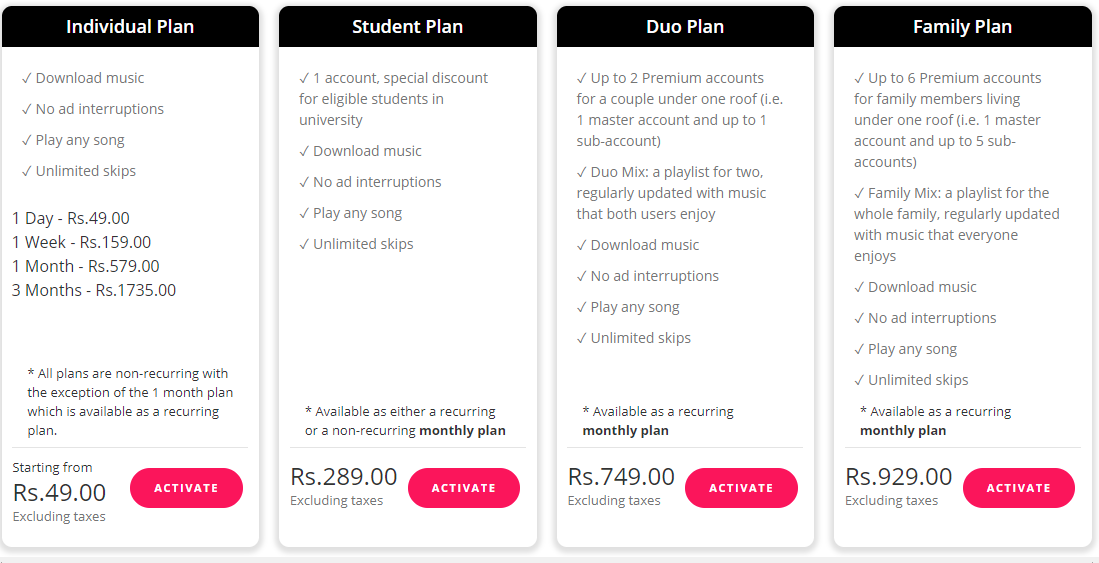Viewport: 1099px width, 563px height.
Task: Click the Rs.289.00 Student price
Action: point(343,477)
